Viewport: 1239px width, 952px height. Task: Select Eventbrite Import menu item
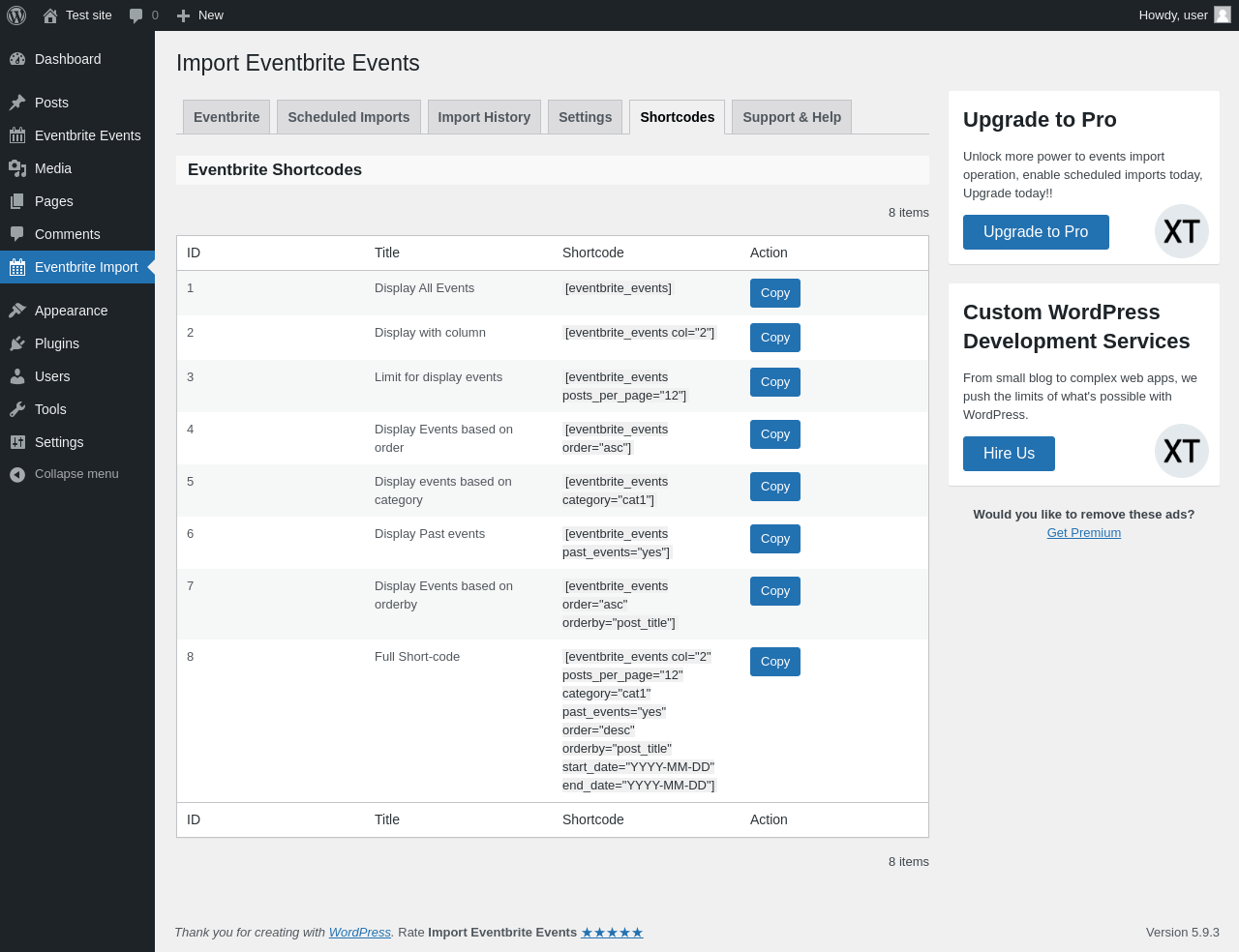click(77, 267)
